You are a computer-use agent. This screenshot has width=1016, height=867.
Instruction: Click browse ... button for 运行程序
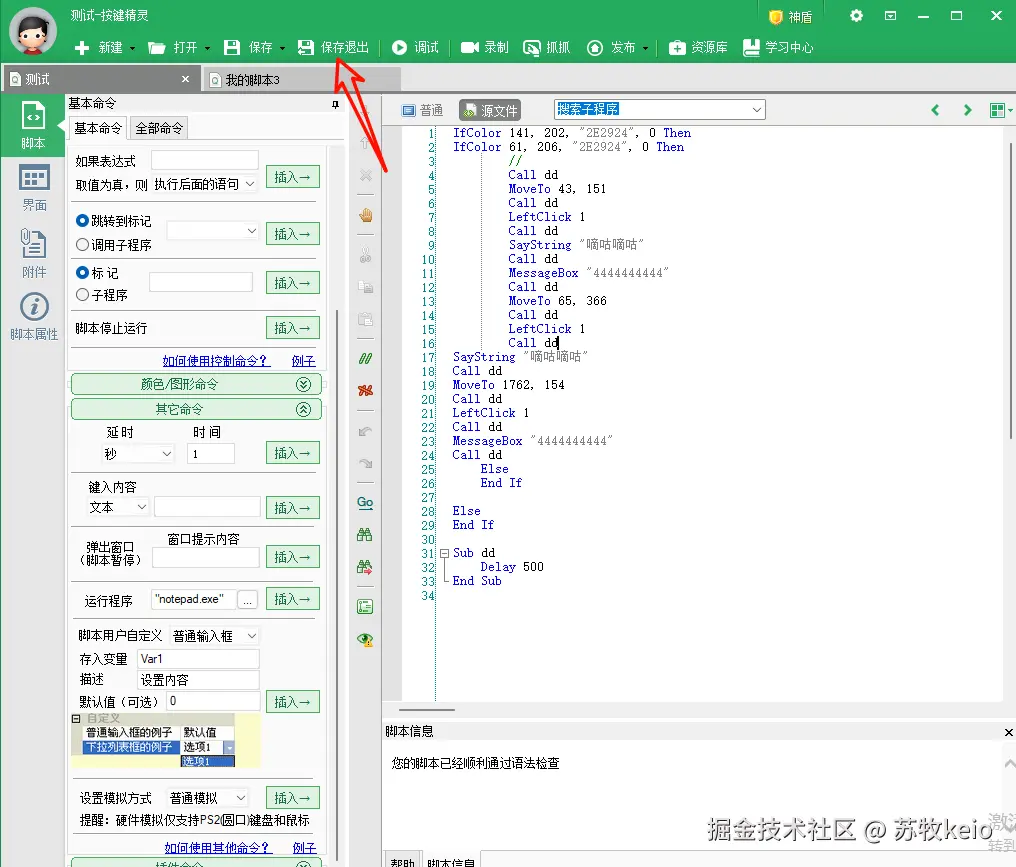point(247,600)
